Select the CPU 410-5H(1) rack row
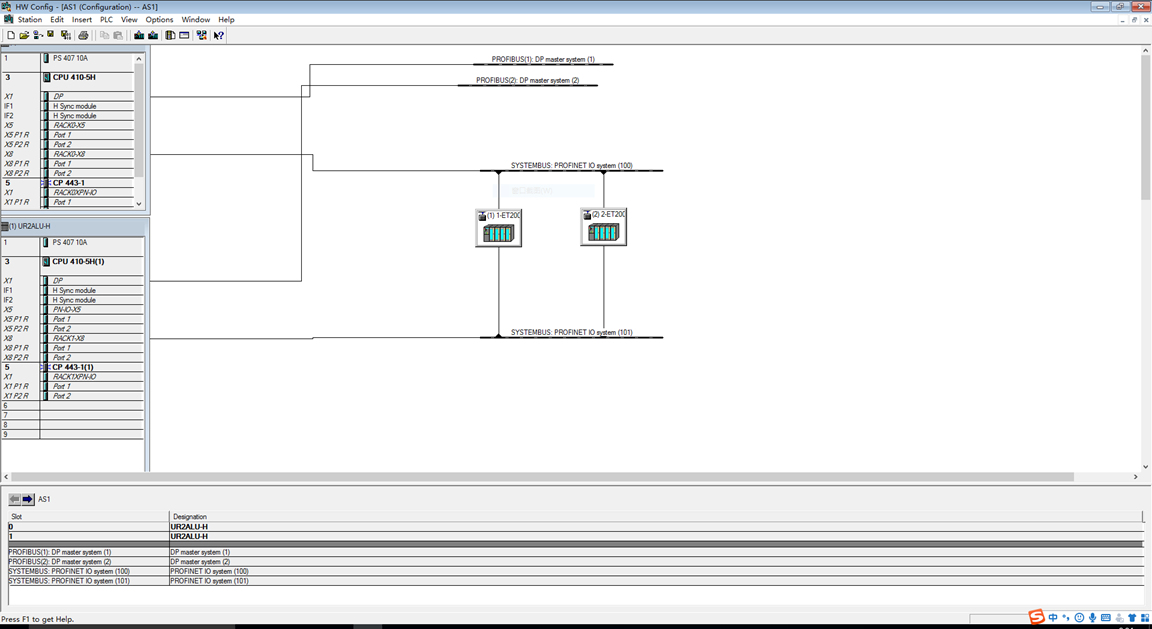The height and width of the screenshot is (629, 1152). click(73, 262)
